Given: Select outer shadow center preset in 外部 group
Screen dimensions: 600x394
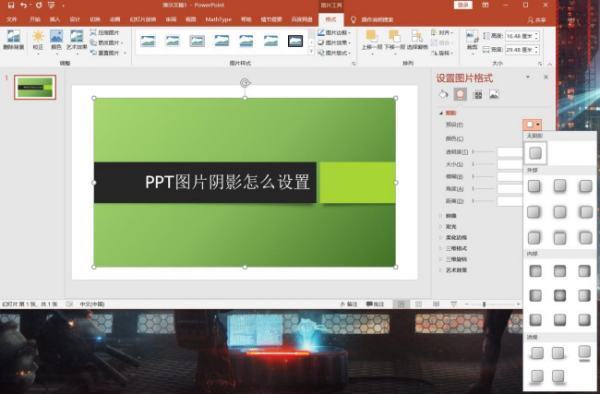Looking at the screenshot, I should coord(560,212).
